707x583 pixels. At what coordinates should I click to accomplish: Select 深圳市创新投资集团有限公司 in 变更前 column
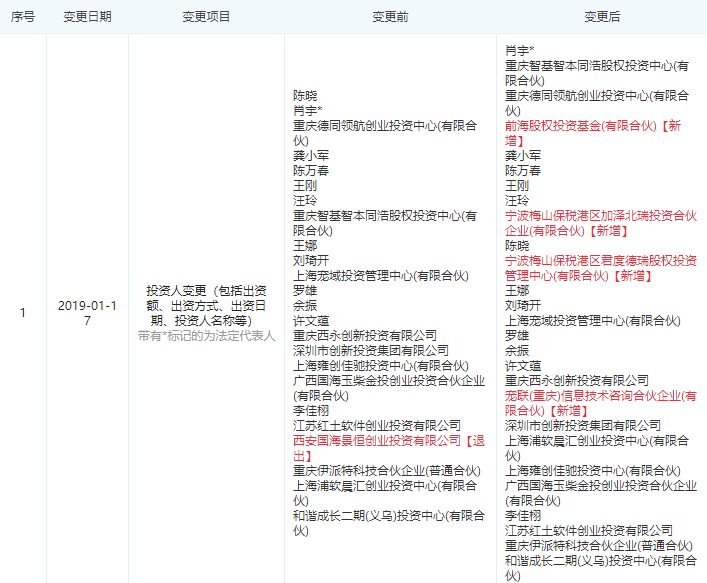tap(371, 350)
